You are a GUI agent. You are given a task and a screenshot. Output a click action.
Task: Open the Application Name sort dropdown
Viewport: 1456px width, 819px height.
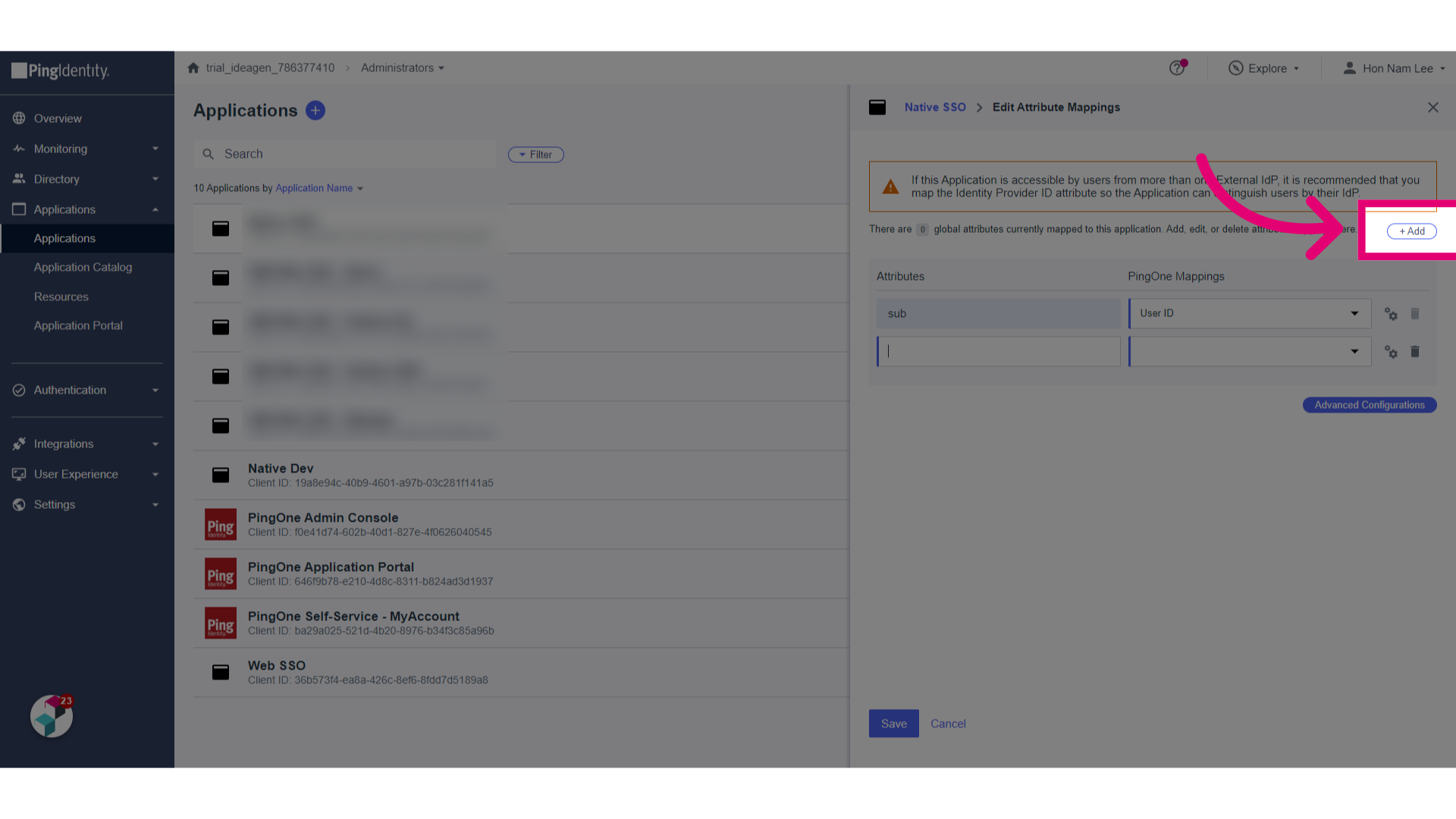click(319, 188)
